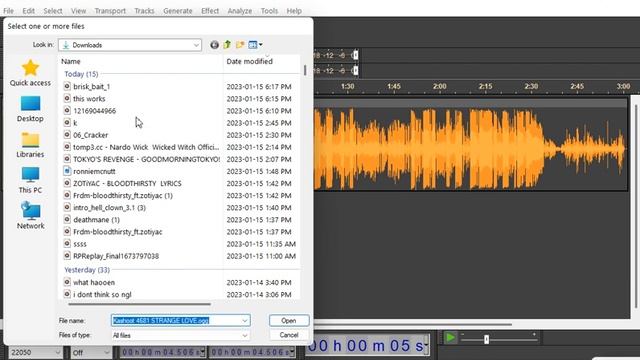Image resolution: width=640 pixels, height=360 pixels.
Task: Click selection end time field
Action: 251,352
